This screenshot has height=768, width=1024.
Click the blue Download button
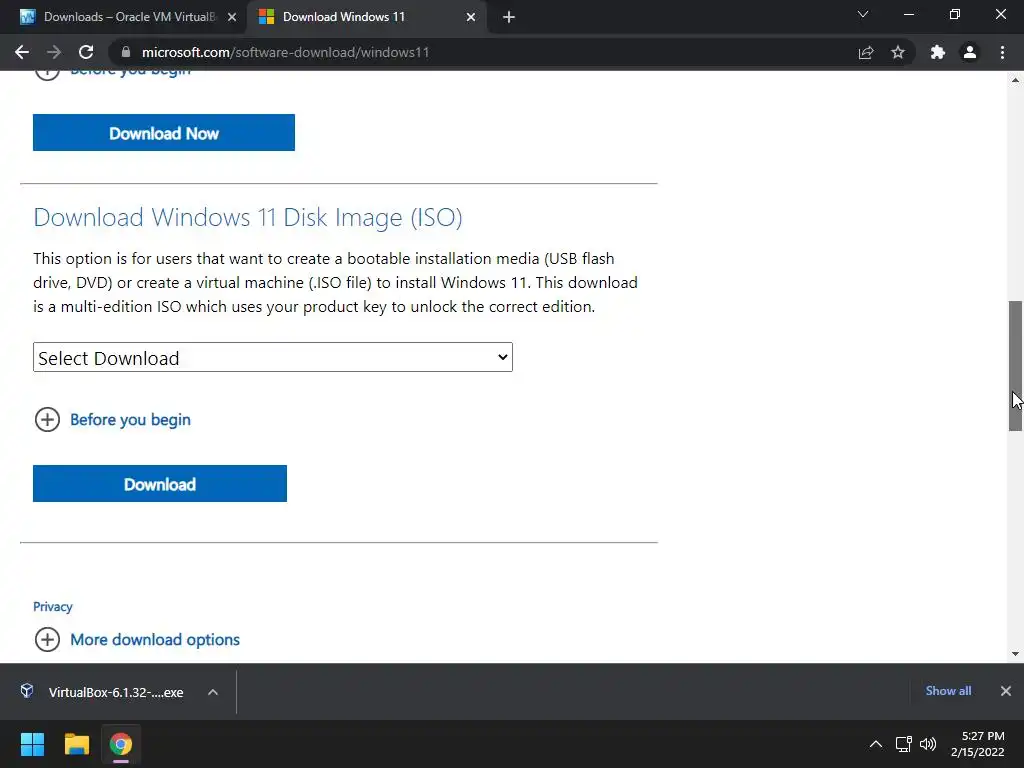[x=160, y=484]
